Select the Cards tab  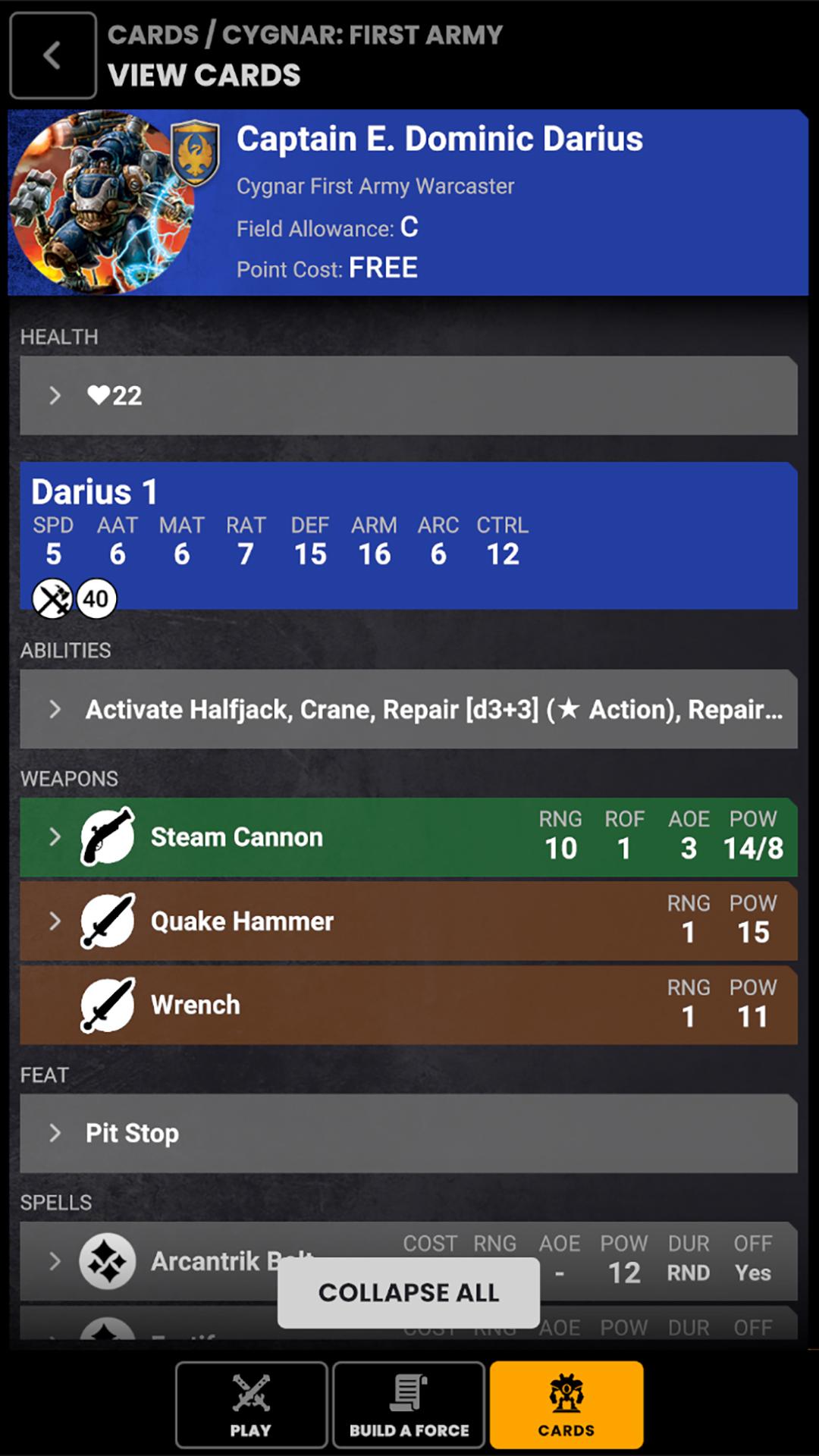(x=566, y=1404)
